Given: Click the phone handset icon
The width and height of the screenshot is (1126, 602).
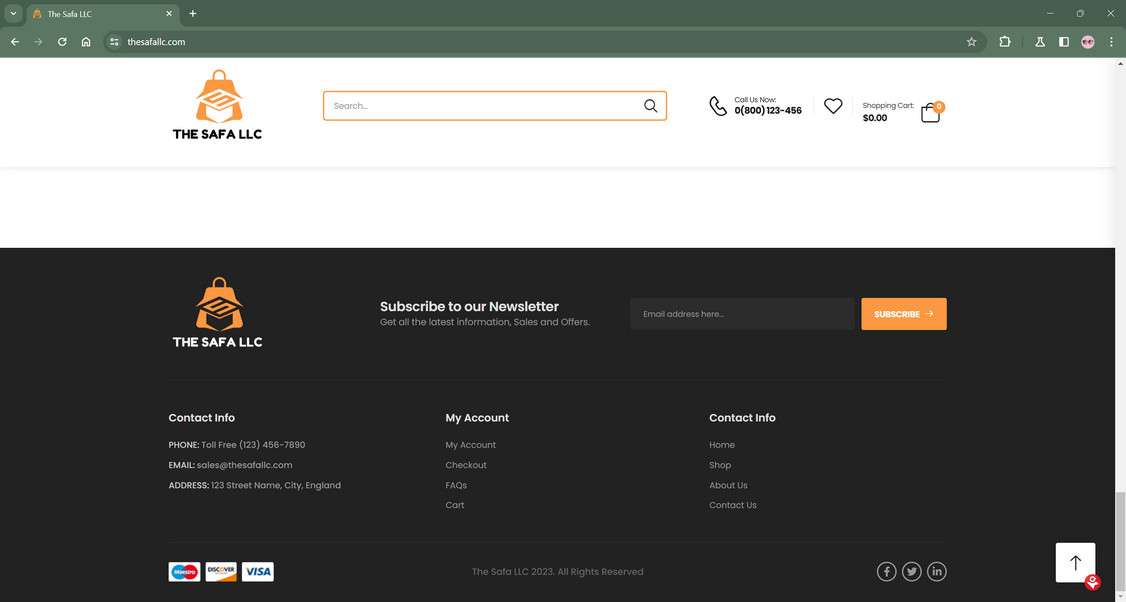Looking at the screenshot, I should [x=718, y=106].
